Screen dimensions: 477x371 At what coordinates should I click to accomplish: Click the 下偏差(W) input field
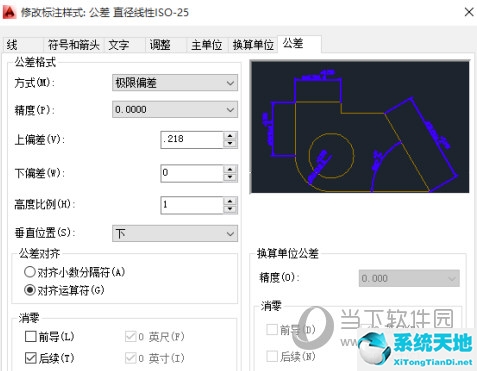(x=192, y=173)
